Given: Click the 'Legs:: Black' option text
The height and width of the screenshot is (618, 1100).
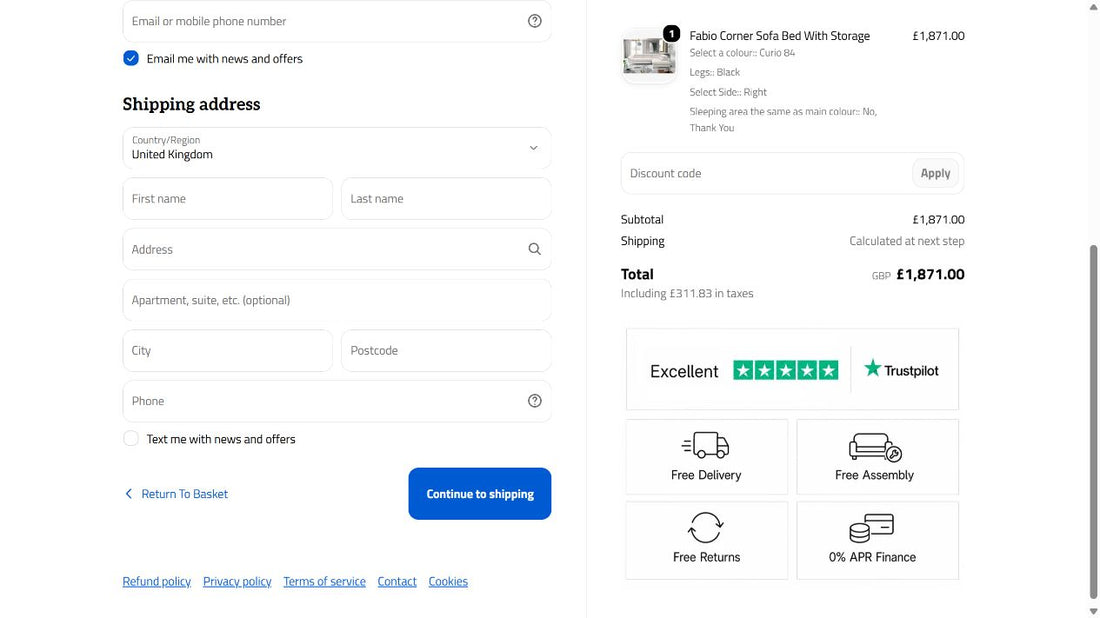Looking at the screenshot, I should click(x=714, y=72).
